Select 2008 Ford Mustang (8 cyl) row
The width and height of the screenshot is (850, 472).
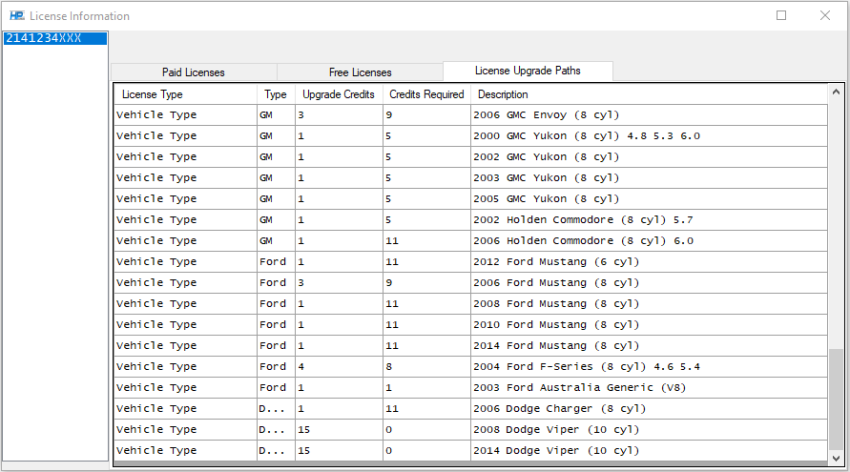[x=471, y=303]
